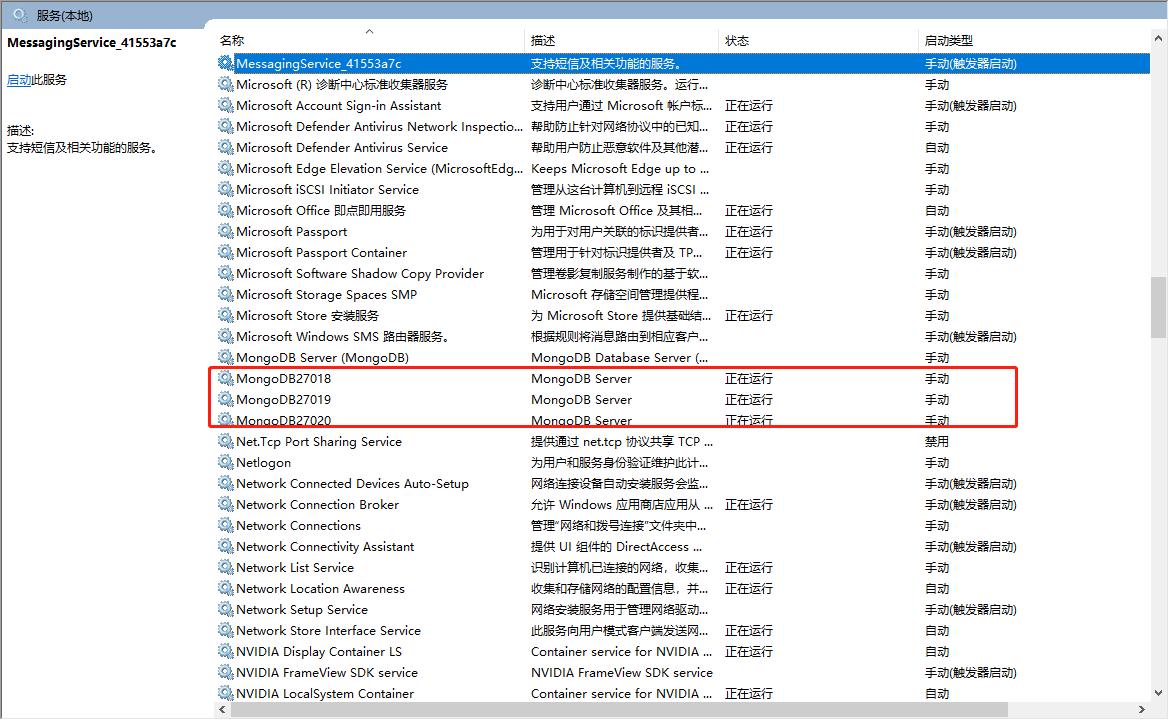1169x720 pixels.
Task: Click the vertical scrollbar thumb
Action: click(x=1159, y=307)
